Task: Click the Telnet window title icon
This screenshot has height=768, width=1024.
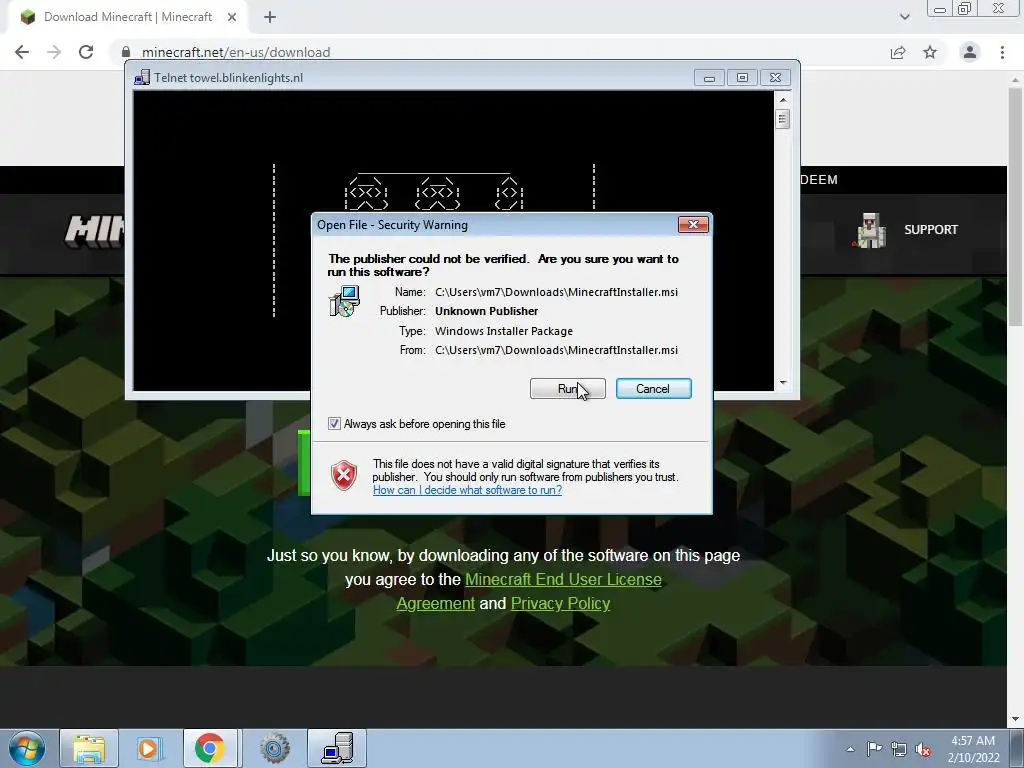Action: point(142,78)
